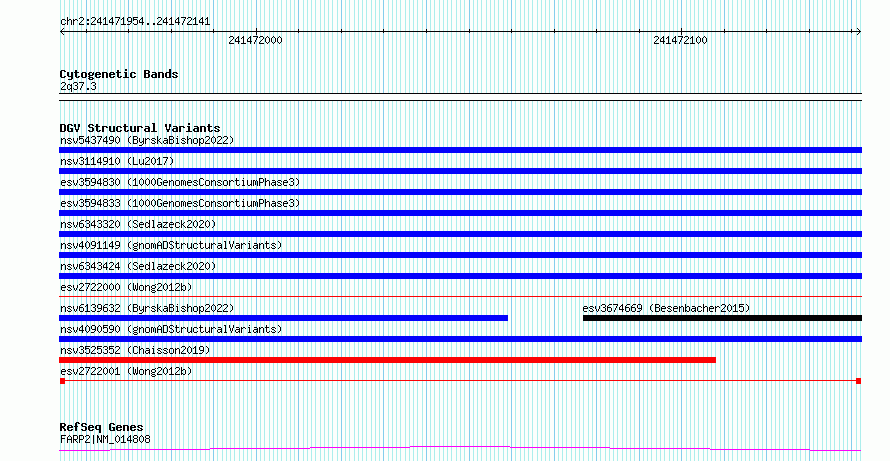Image resolution: width=890 pixels, height=461 pixels.
Task: Click the left red end square of esv2722001
Action: [x=62, y=381]
